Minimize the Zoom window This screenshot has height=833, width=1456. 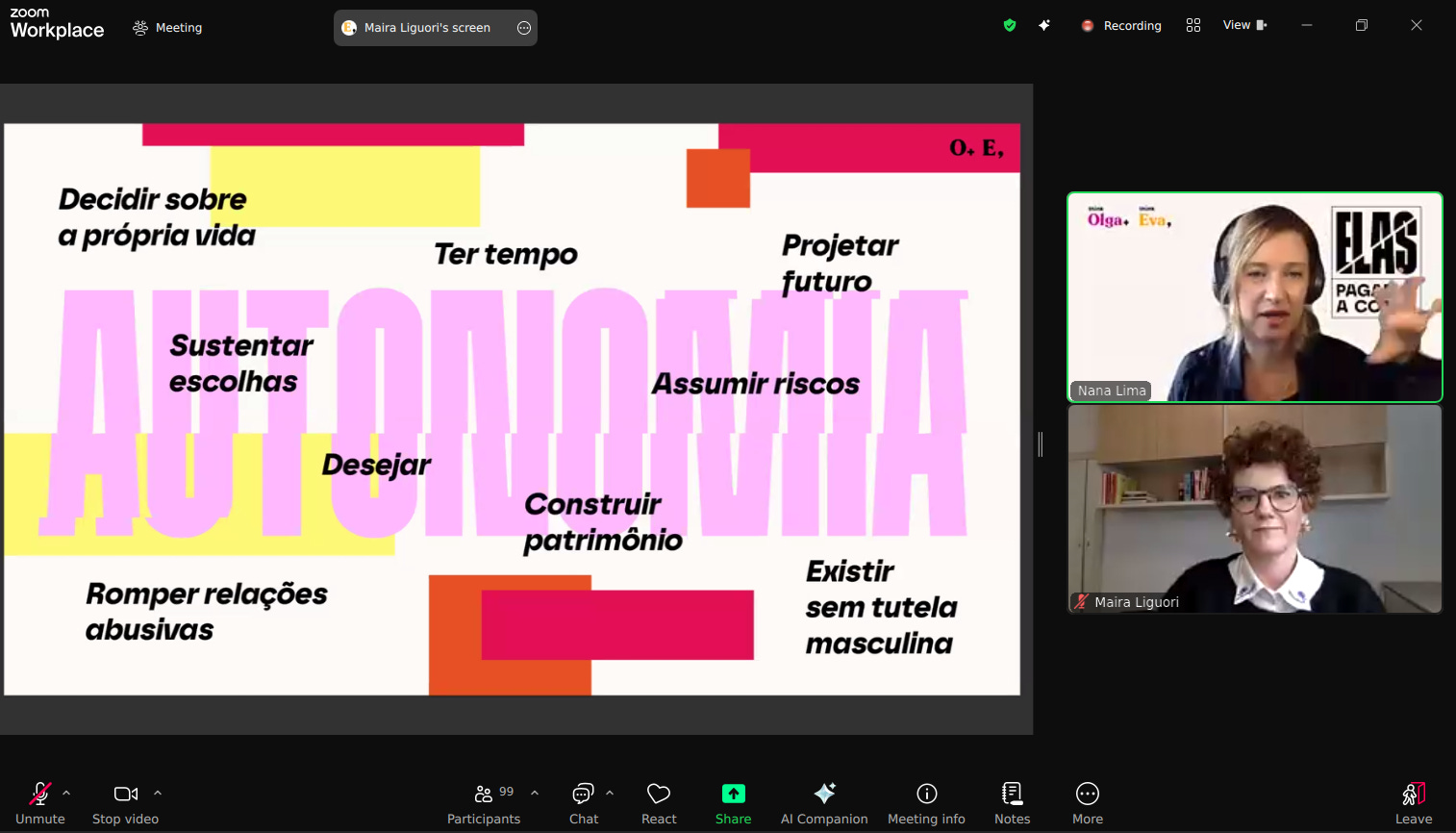(x=1307, y=25)
